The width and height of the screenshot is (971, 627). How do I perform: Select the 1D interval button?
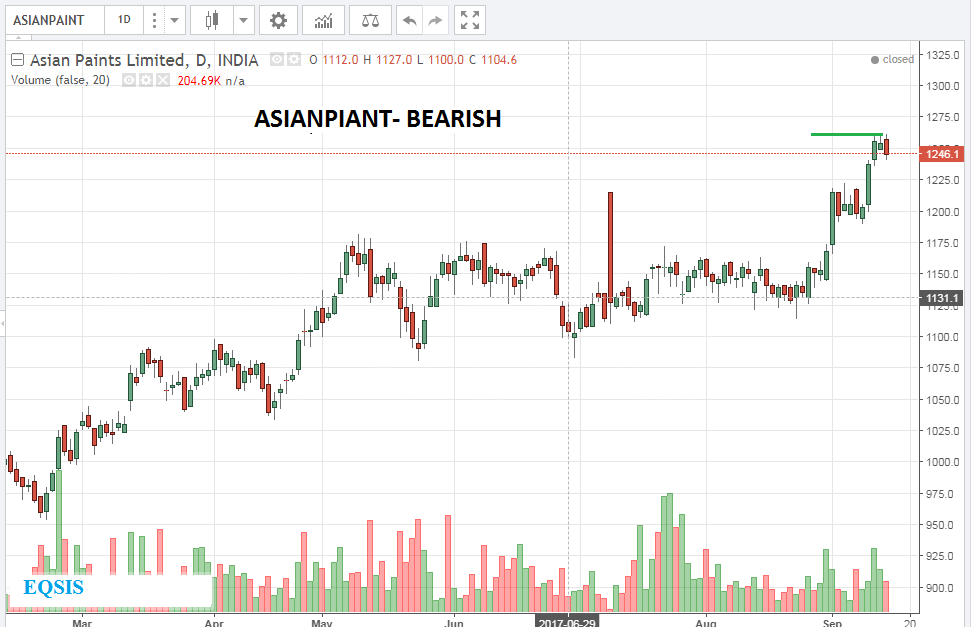coord(124,20)
